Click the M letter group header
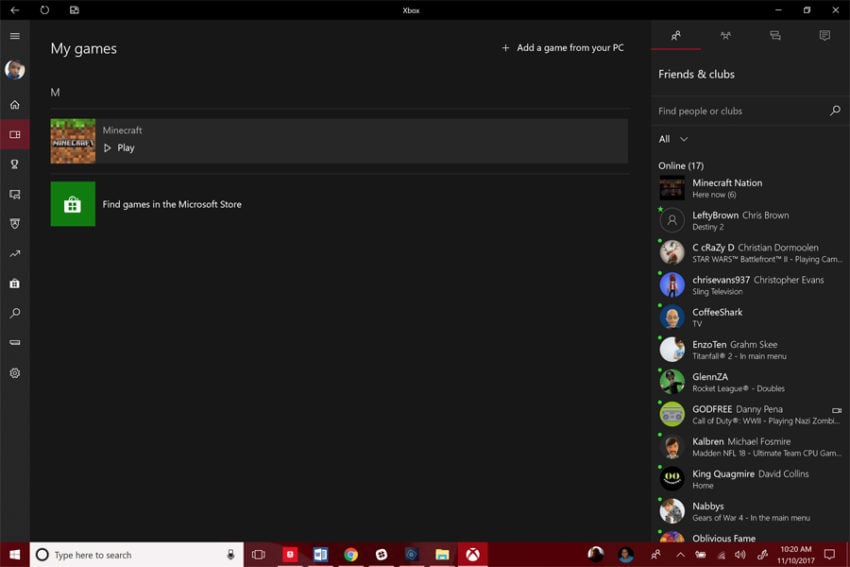Image resolution: width=850 pixels, height=567 pixels. tap(55, 92)
